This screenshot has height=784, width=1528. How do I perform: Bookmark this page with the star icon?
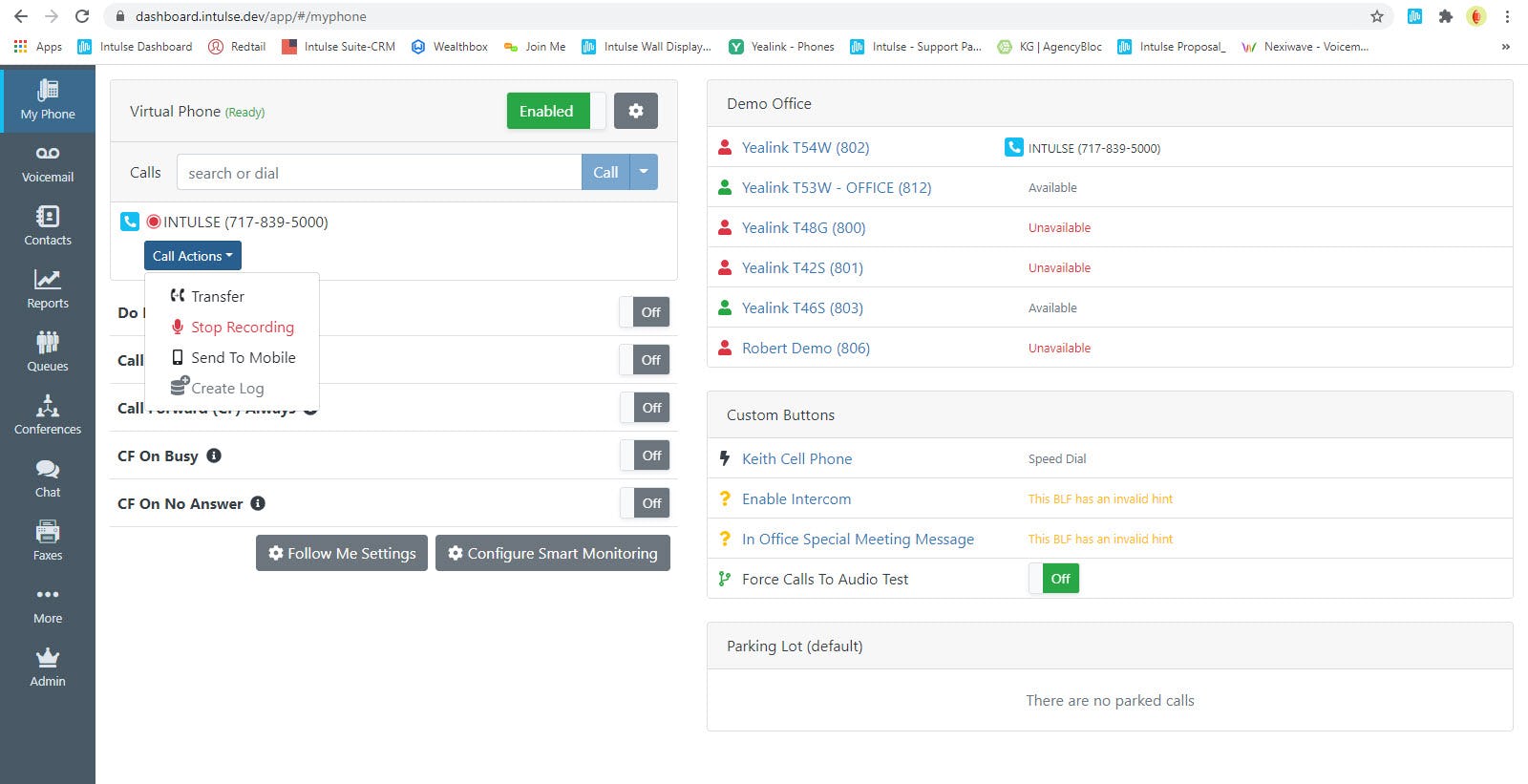[x=1377, y=16]
